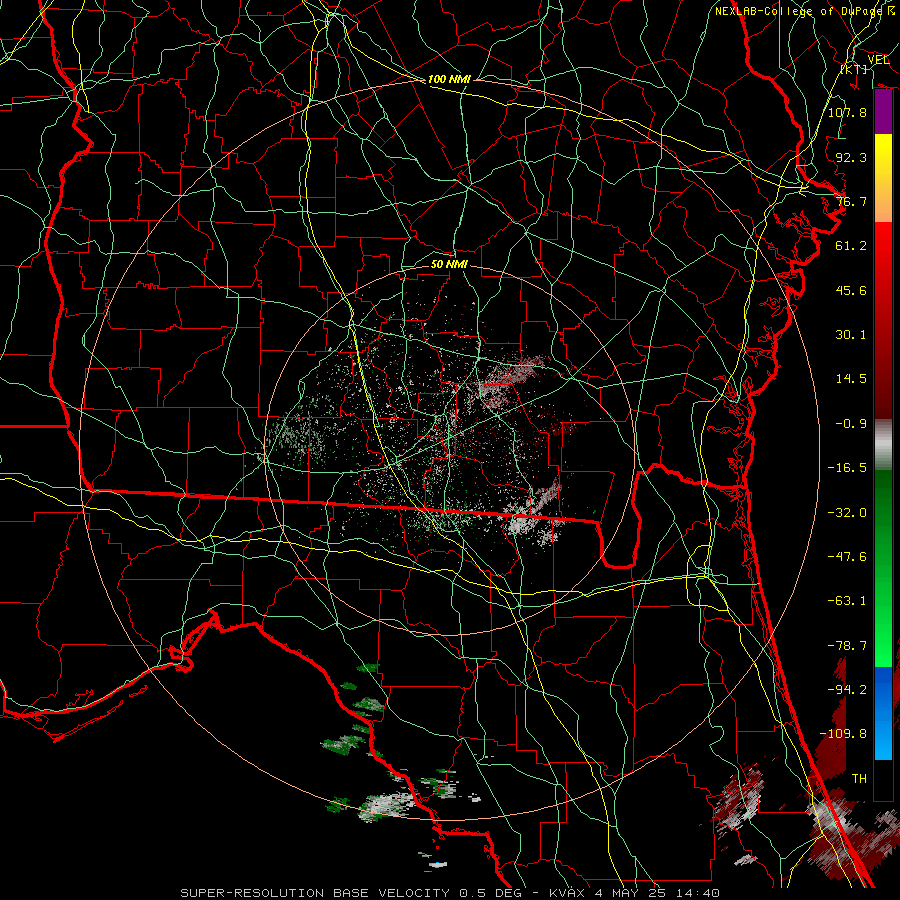Click the 14.5 value on the velocity scale
This screenshot has height=900, width=900.
pyautogui.click(x=851, y=379)
